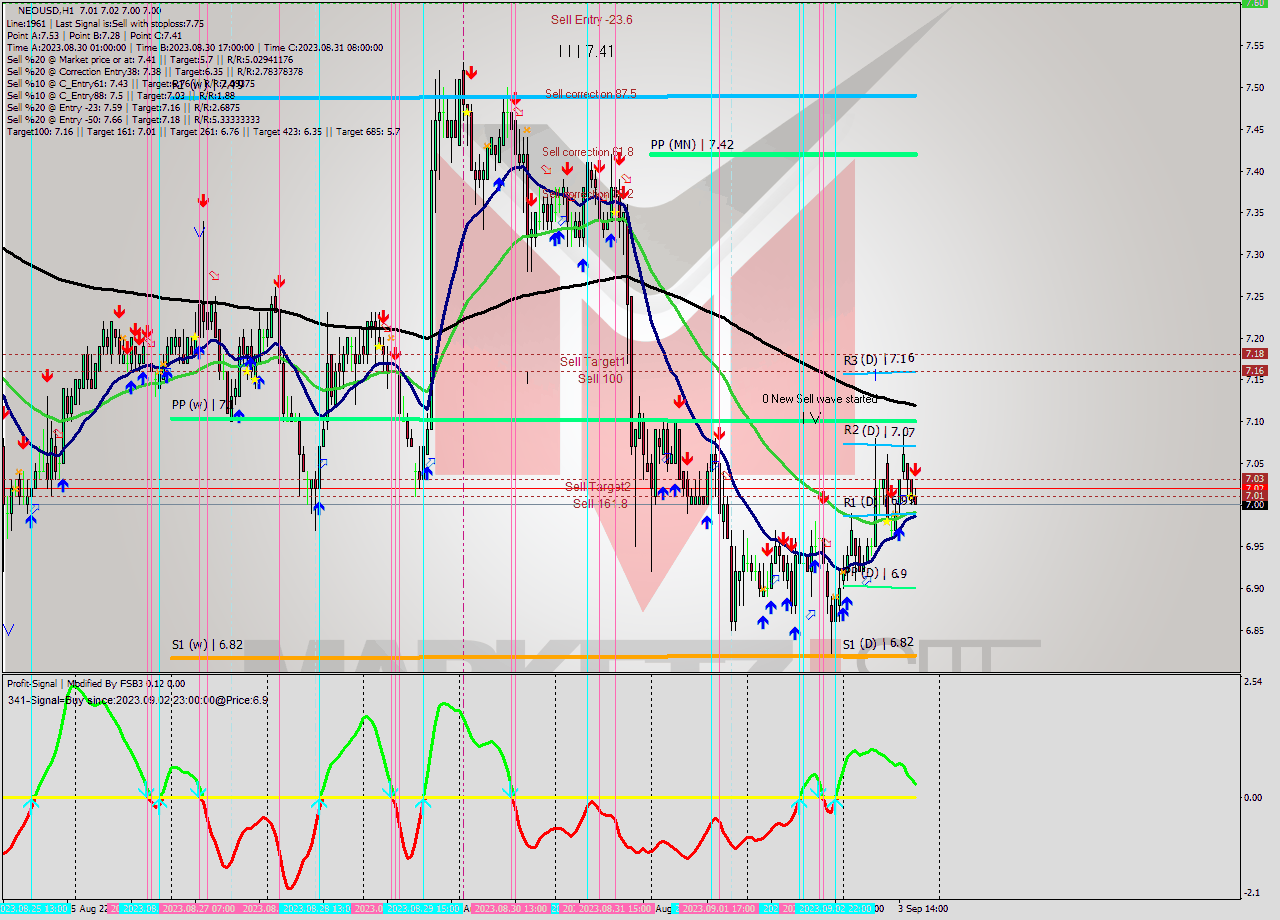Click the red 7.16 price tag on axis
This screenshot has width=1280, height=920.
tap(1253, 371)
